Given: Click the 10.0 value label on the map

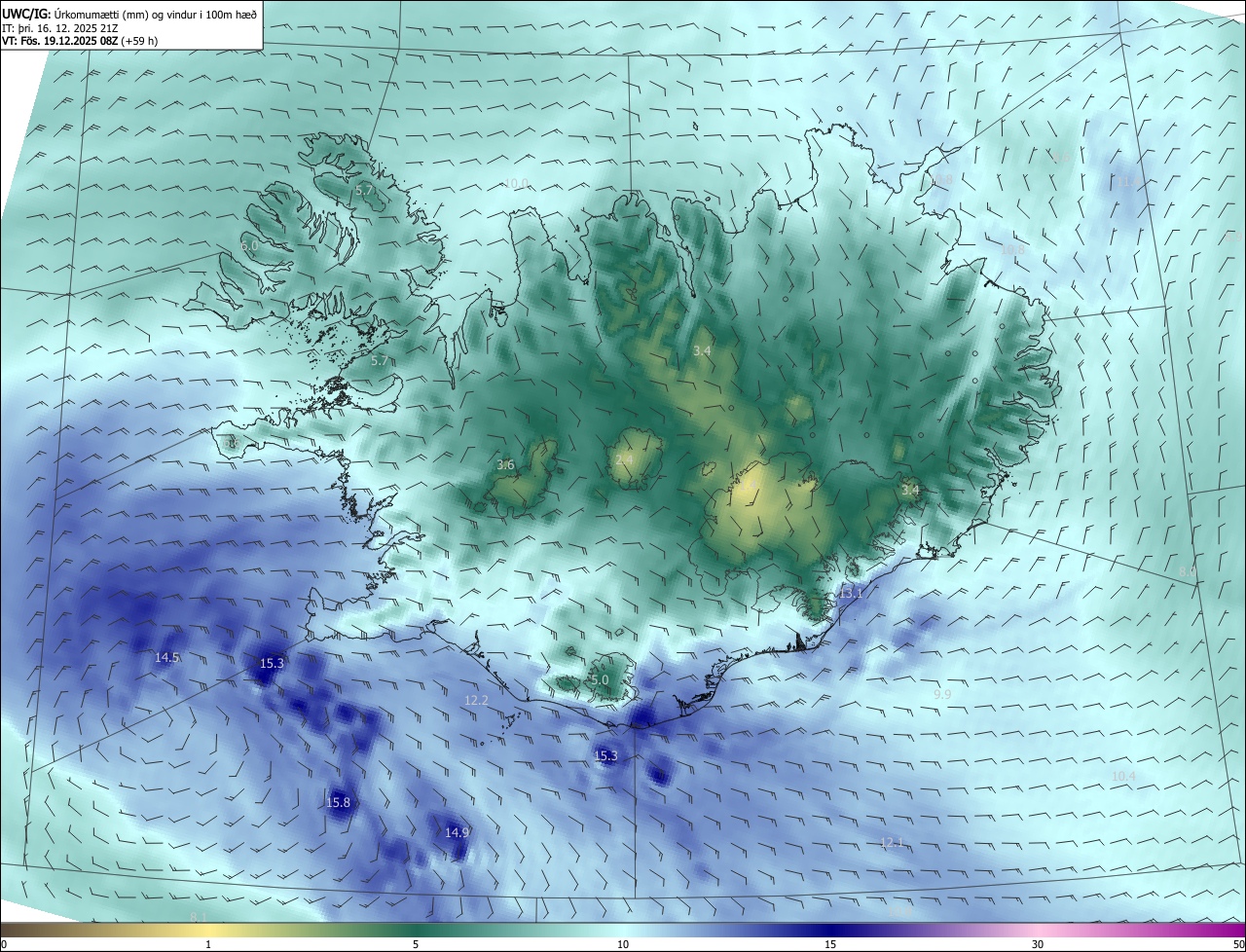Looking at the screenshot, I should click(x=516, y=183).
